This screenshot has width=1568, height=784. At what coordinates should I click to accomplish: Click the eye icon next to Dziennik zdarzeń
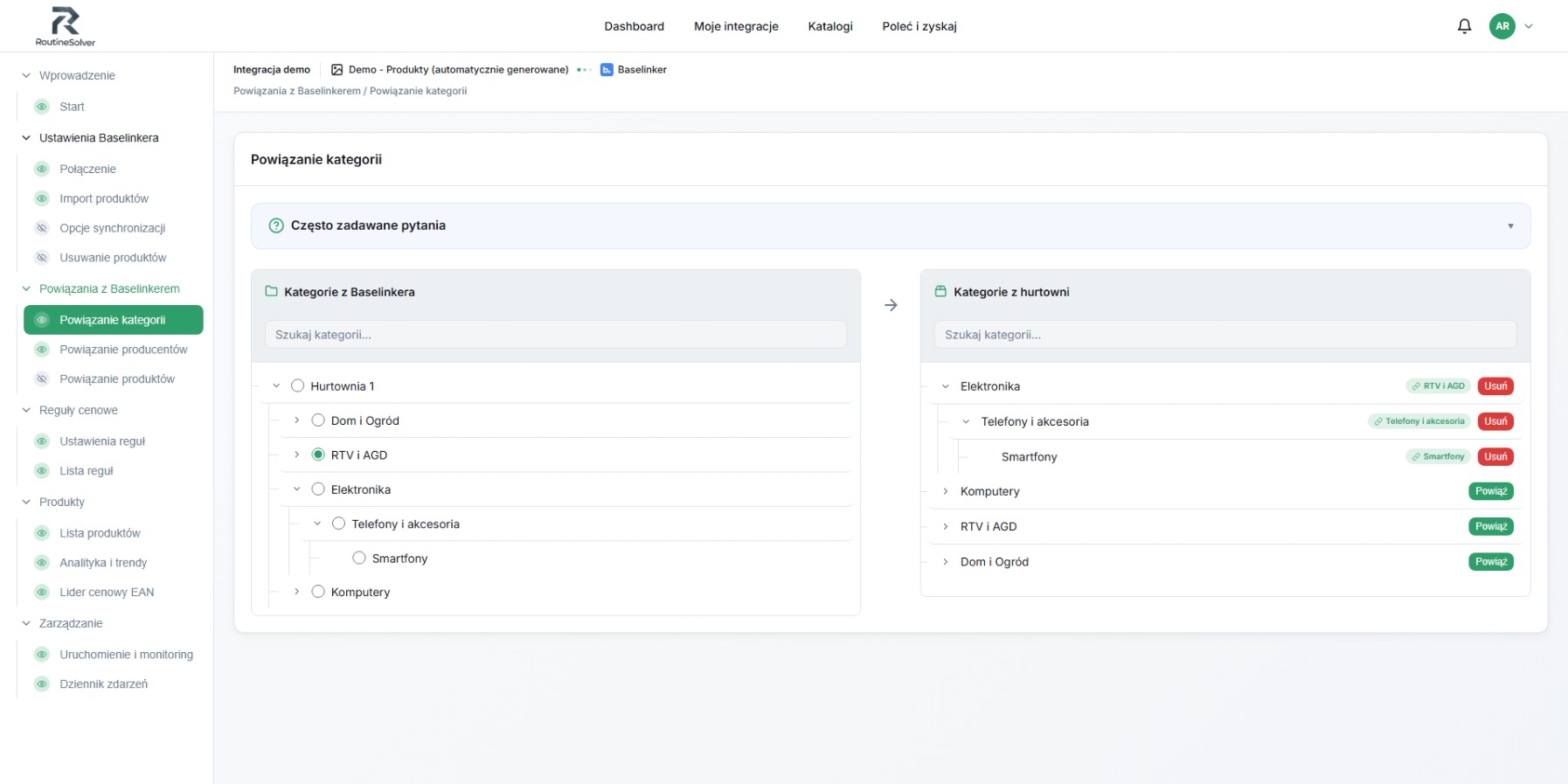click(x=41, y=684)
